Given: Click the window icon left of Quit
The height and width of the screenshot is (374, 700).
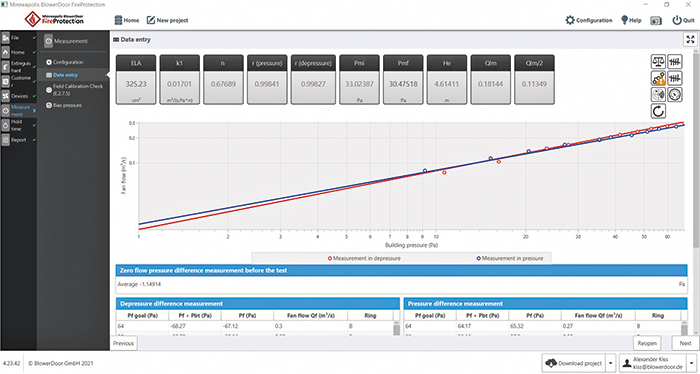Looking at the screenshot, I should point(655,21).
